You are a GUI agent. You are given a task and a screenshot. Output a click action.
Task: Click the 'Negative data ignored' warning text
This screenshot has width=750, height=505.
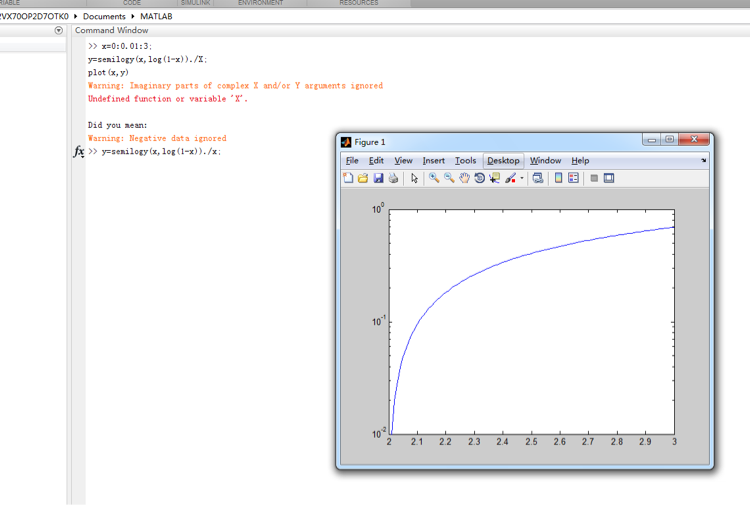coord(157,138)
